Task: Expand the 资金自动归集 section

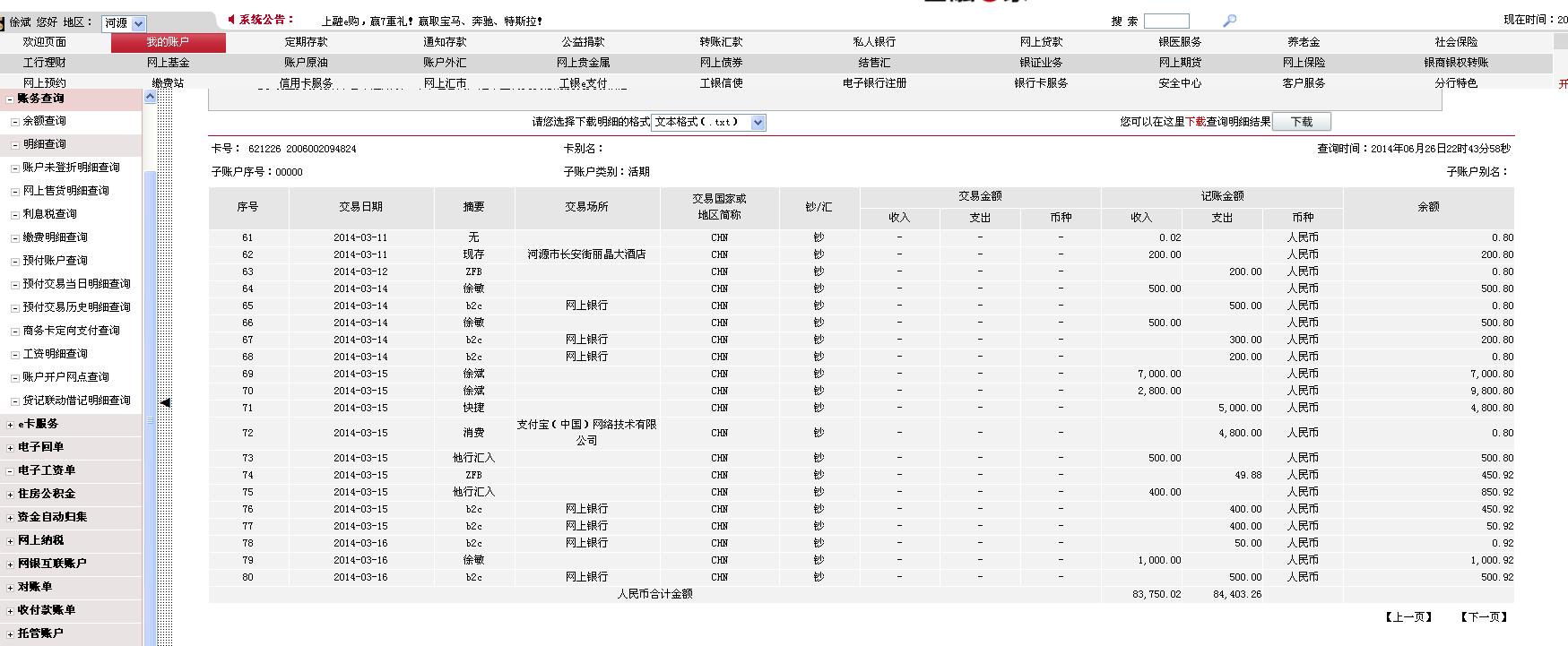Action: [x=10, y=518]
